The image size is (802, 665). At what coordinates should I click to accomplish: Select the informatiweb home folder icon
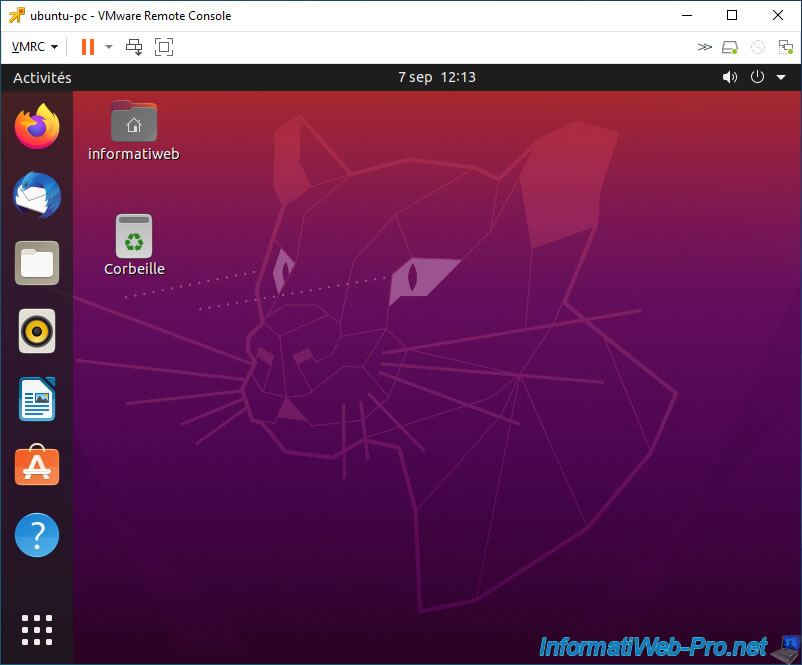pyautogui.click(x=134, y=121)
